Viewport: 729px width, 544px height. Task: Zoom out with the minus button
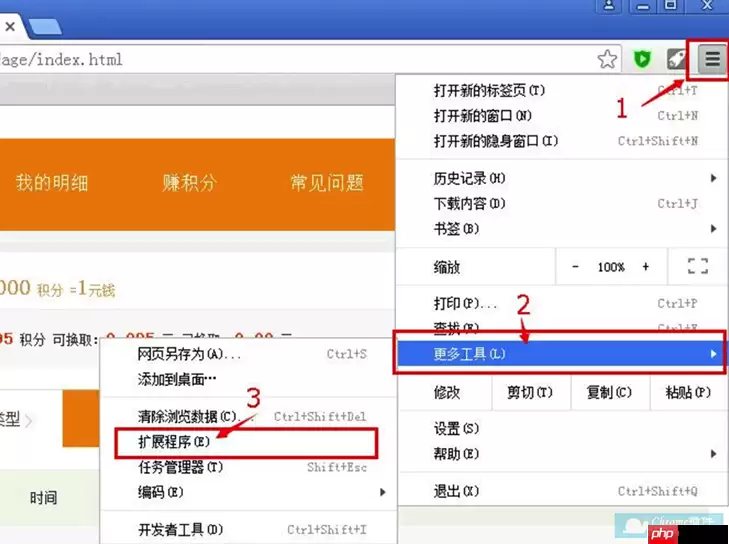[575, 267]
